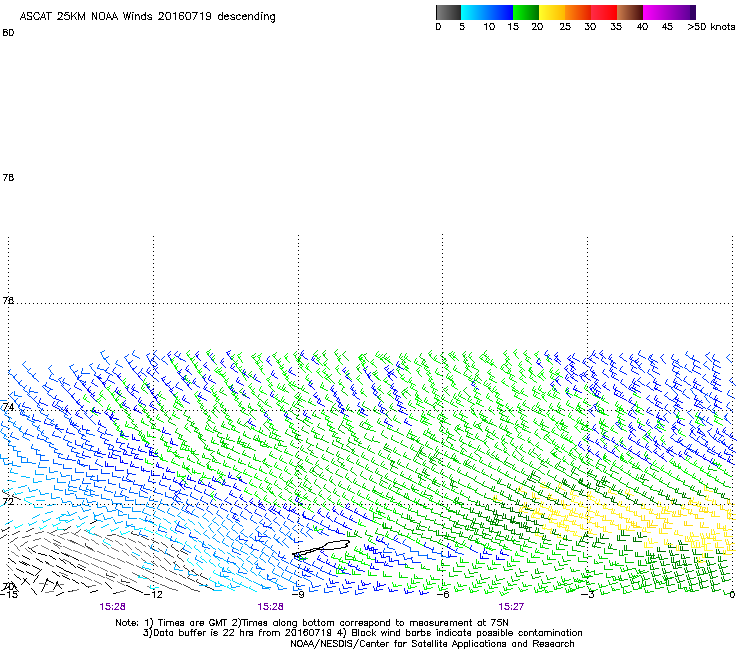This screenshot has width=740, height=650.
Task: Pick the red 30–35 knot legend segment
Action: (x=604, y=12)
